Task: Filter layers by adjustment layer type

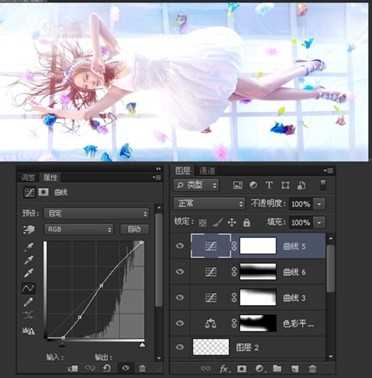Action: [253, 185]
